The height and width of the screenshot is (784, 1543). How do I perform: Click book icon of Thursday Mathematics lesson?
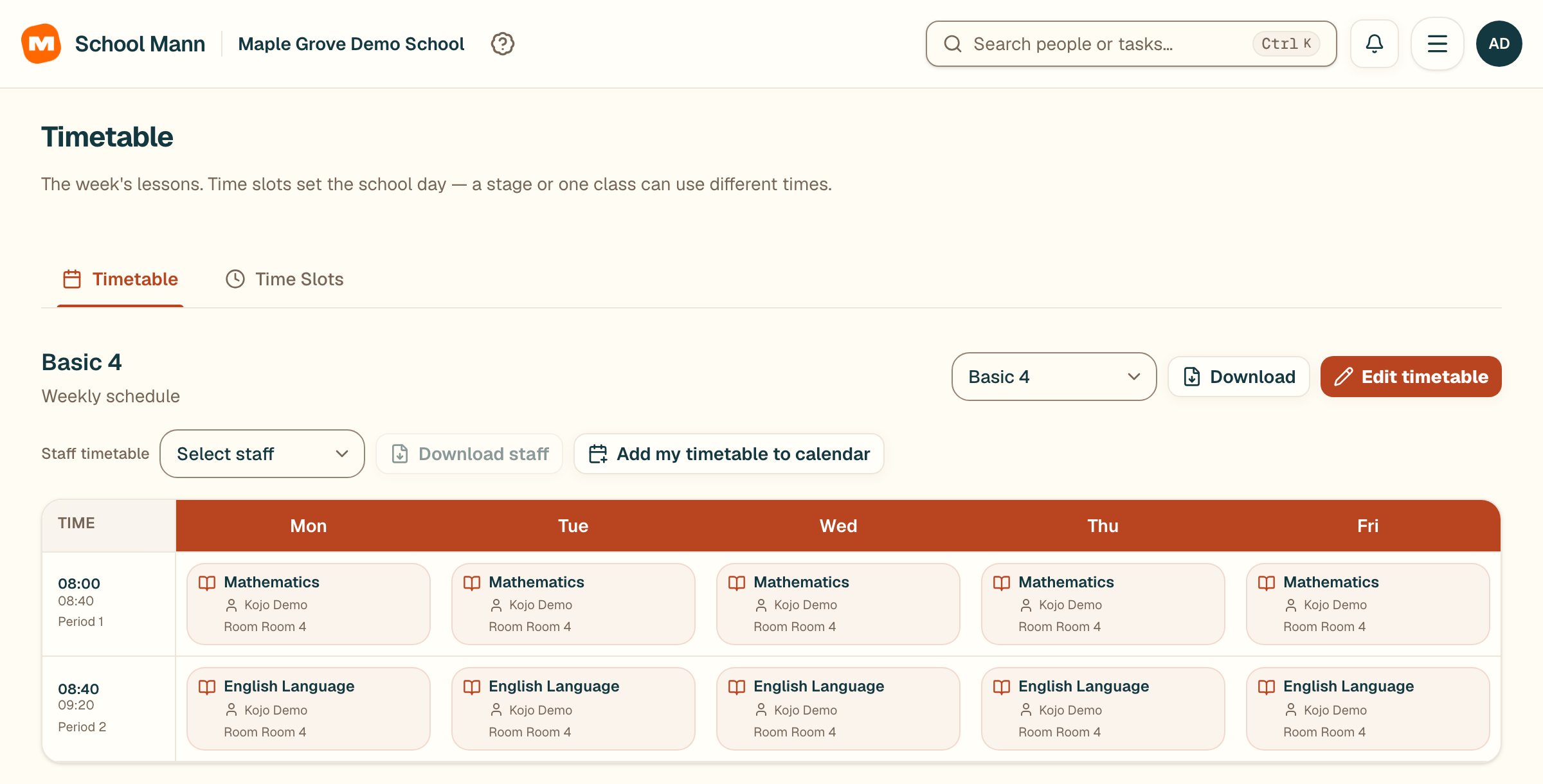(x=1002, y=583)
